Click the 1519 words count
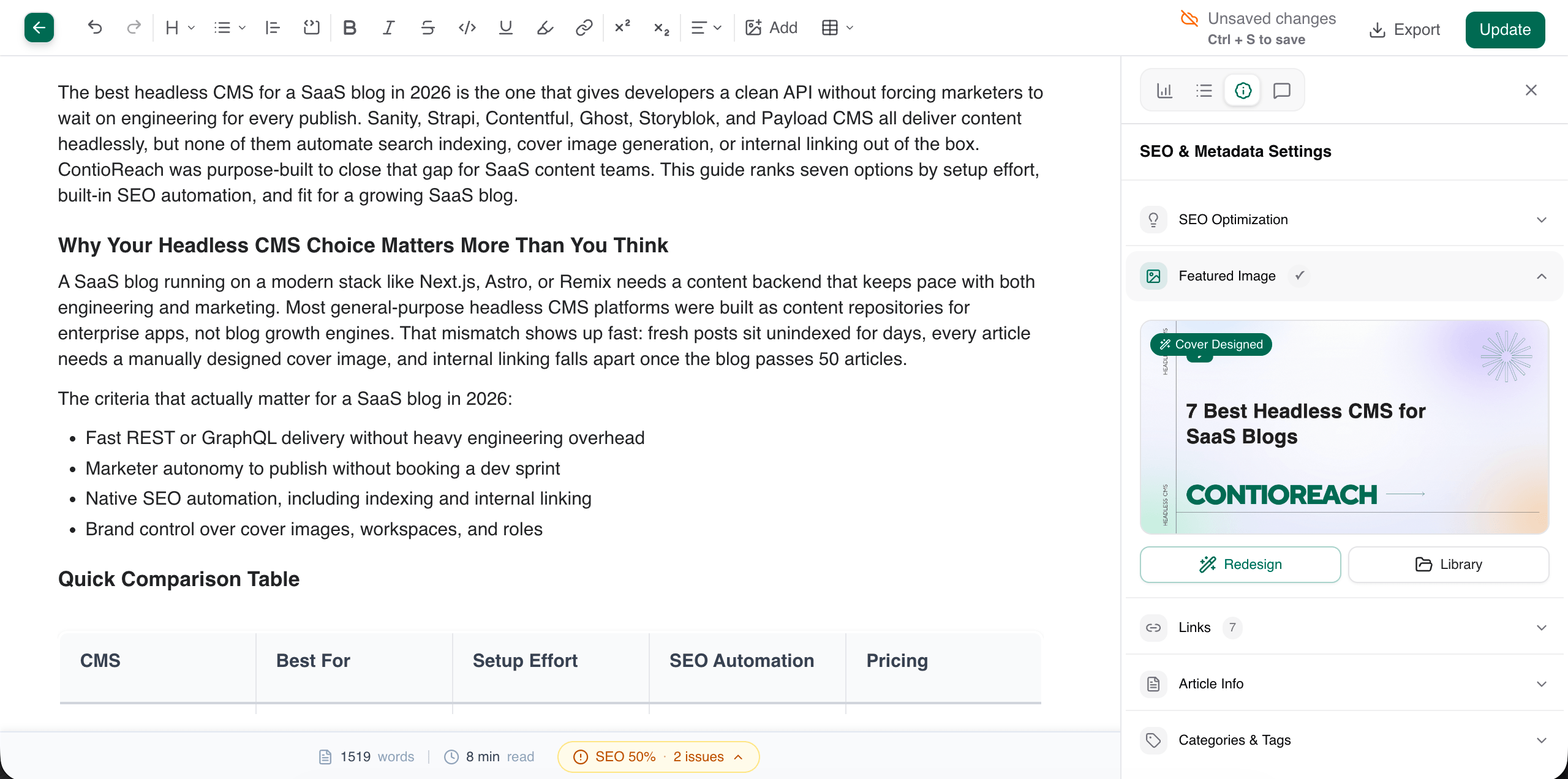This screenshot has width=1568, height=779. [377, 757]
